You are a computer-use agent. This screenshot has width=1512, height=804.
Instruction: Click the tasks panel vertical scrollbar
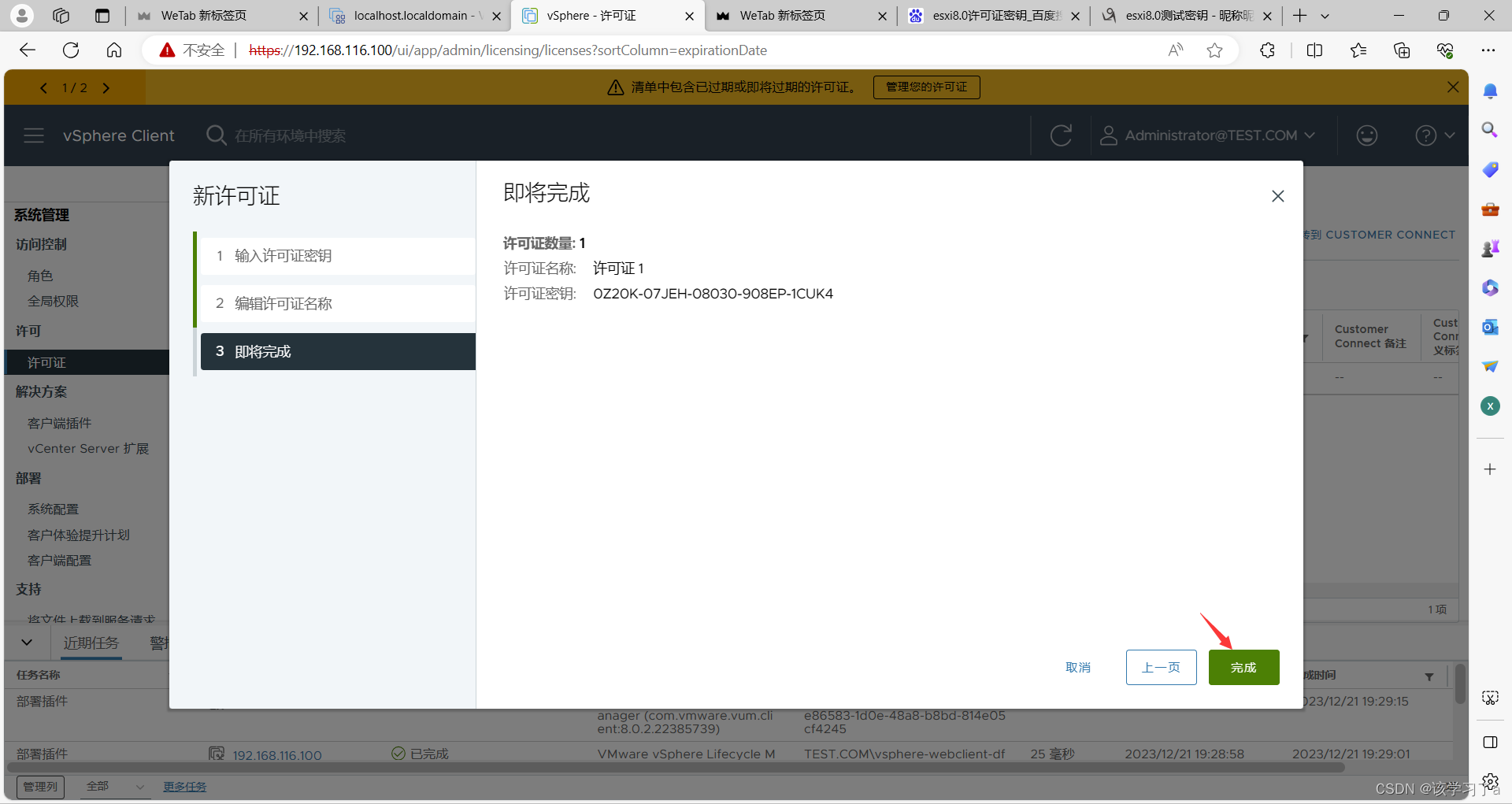click(x=1460, y=685)
